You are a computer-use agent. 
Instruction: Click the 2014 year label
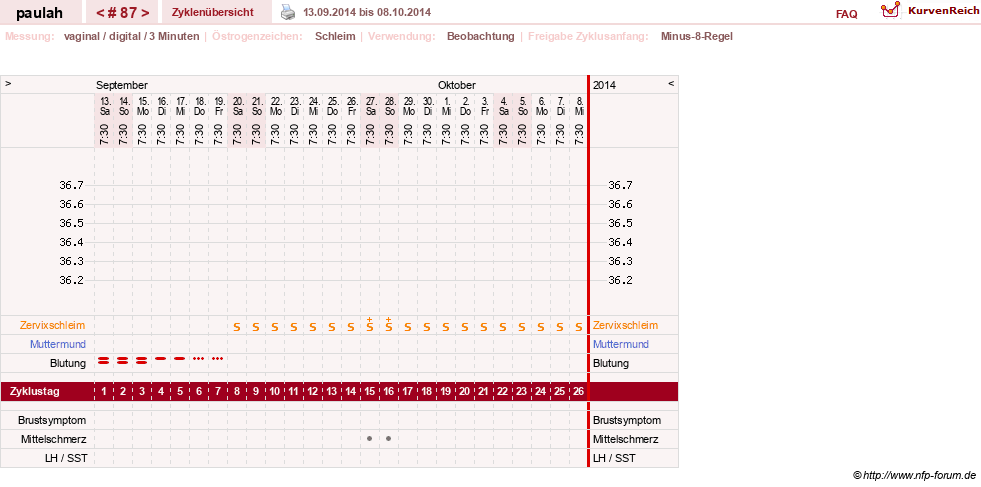click(x=604, y=85)
